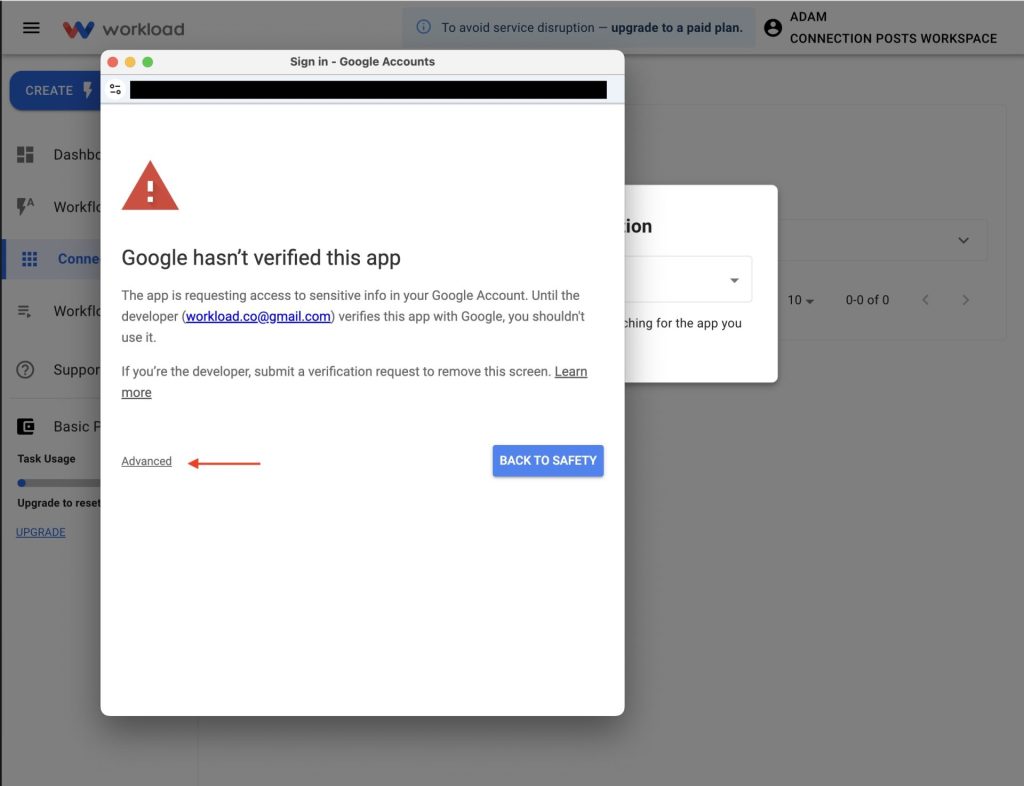Open the Adam account avatar icon

click(773, 28)
